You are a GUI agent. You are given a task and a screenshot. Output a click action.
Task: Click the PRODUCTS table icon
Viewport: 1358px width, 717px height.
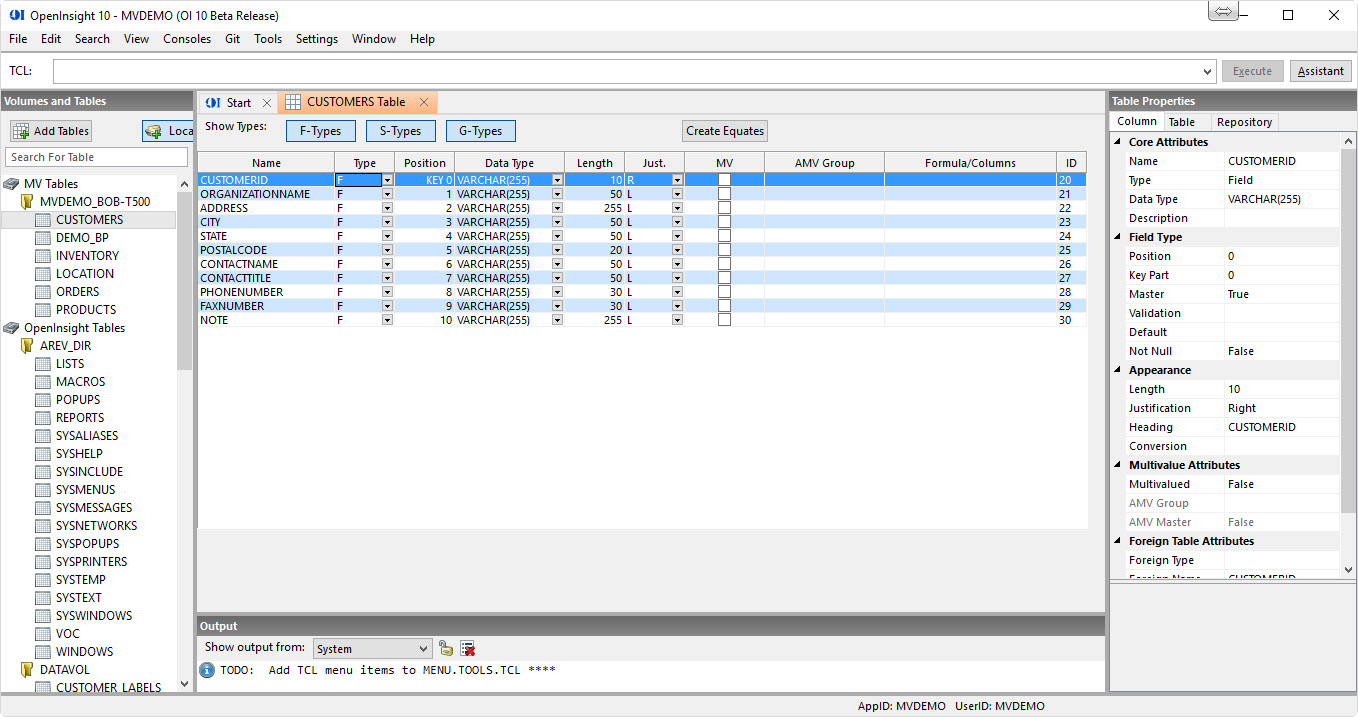43,310
